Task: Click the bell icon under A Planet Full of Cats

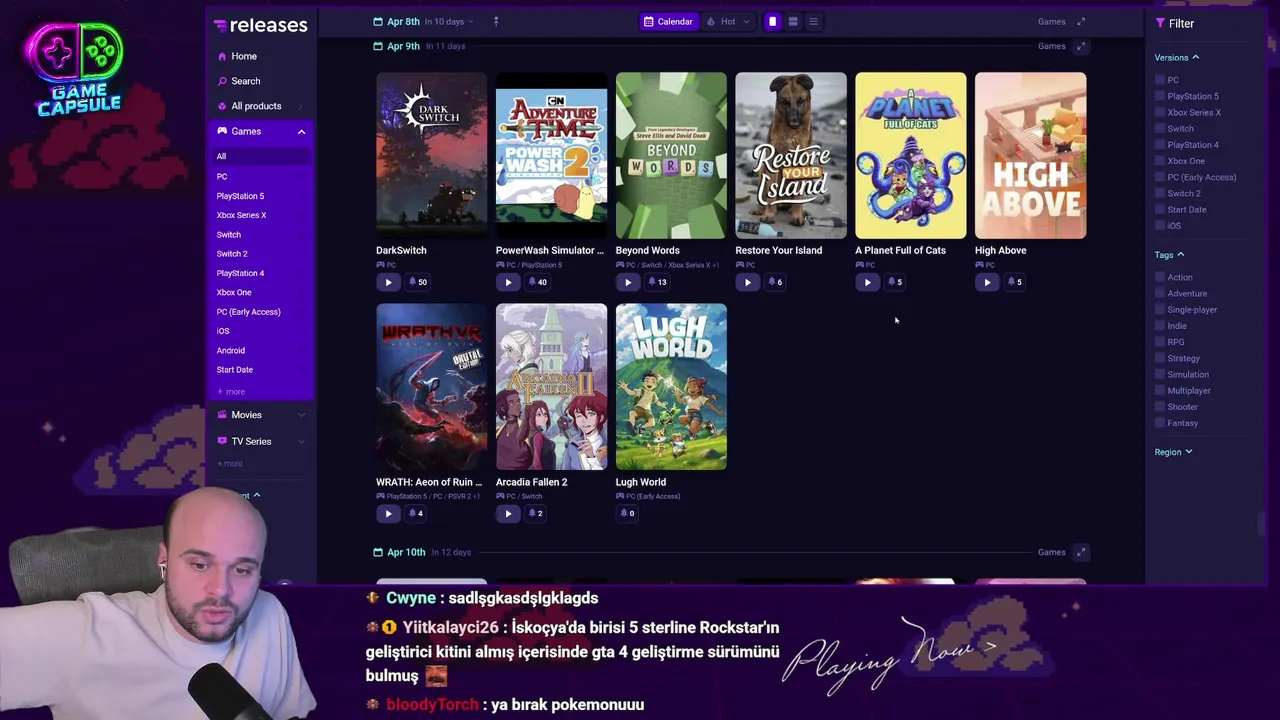Action: tap(894, 282)
